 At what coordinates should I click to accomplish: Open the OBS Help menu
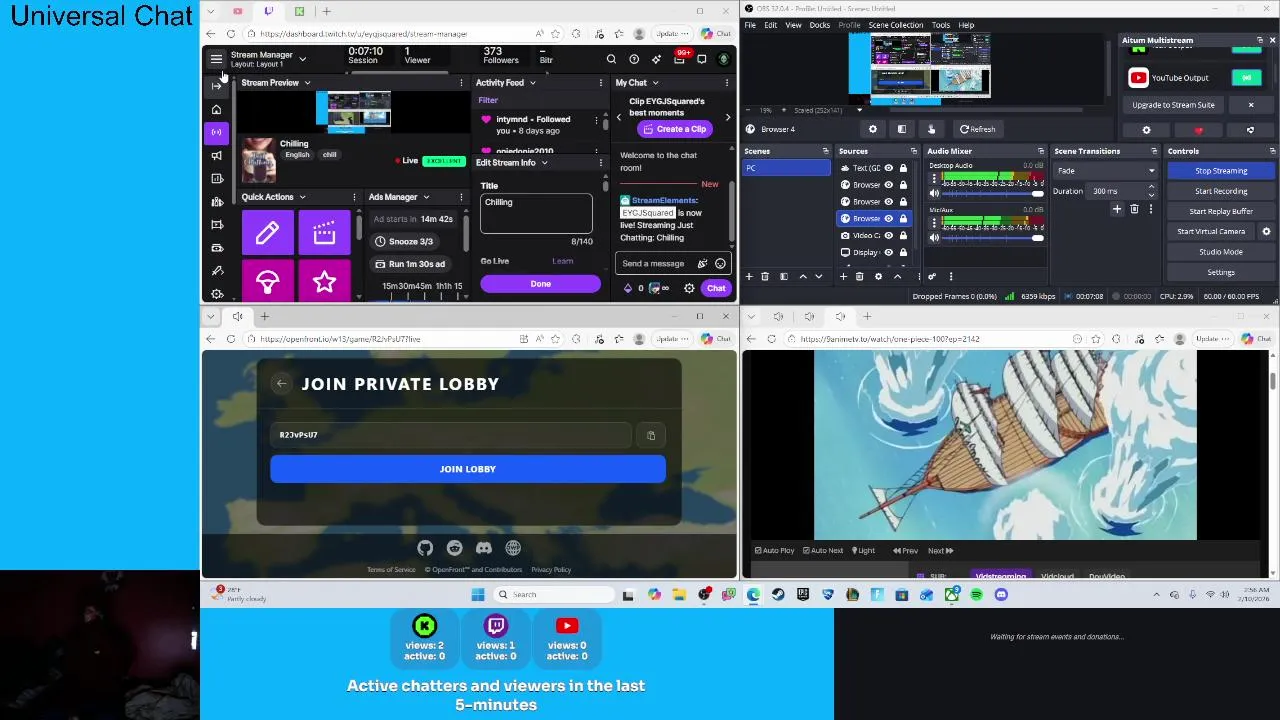click(966, 25)
